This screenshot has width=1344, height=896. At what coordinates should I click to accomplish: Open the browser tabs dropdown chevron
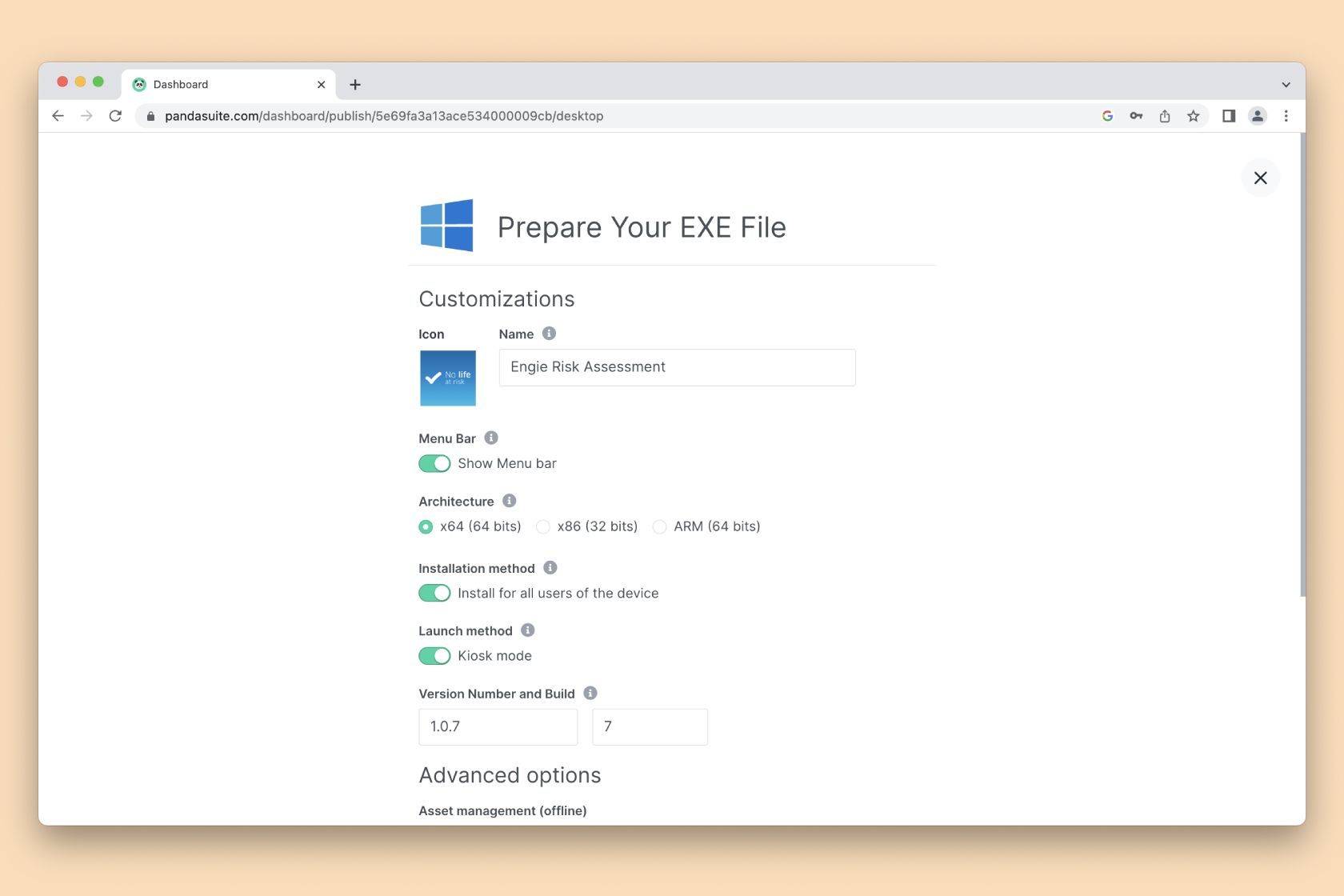click(1286, 84)
